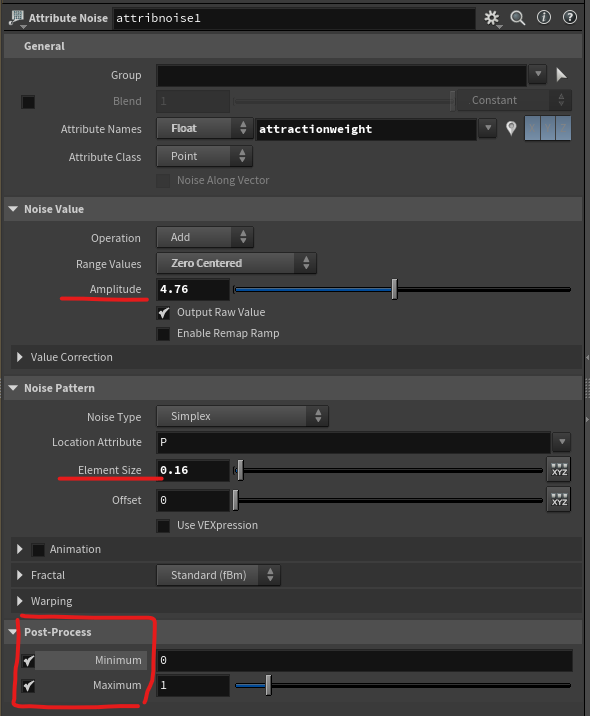Click the magnifier search parameters icon
The width and height of the screenshot is (590, 716).
pyautogui.click(x=517, y=18)
